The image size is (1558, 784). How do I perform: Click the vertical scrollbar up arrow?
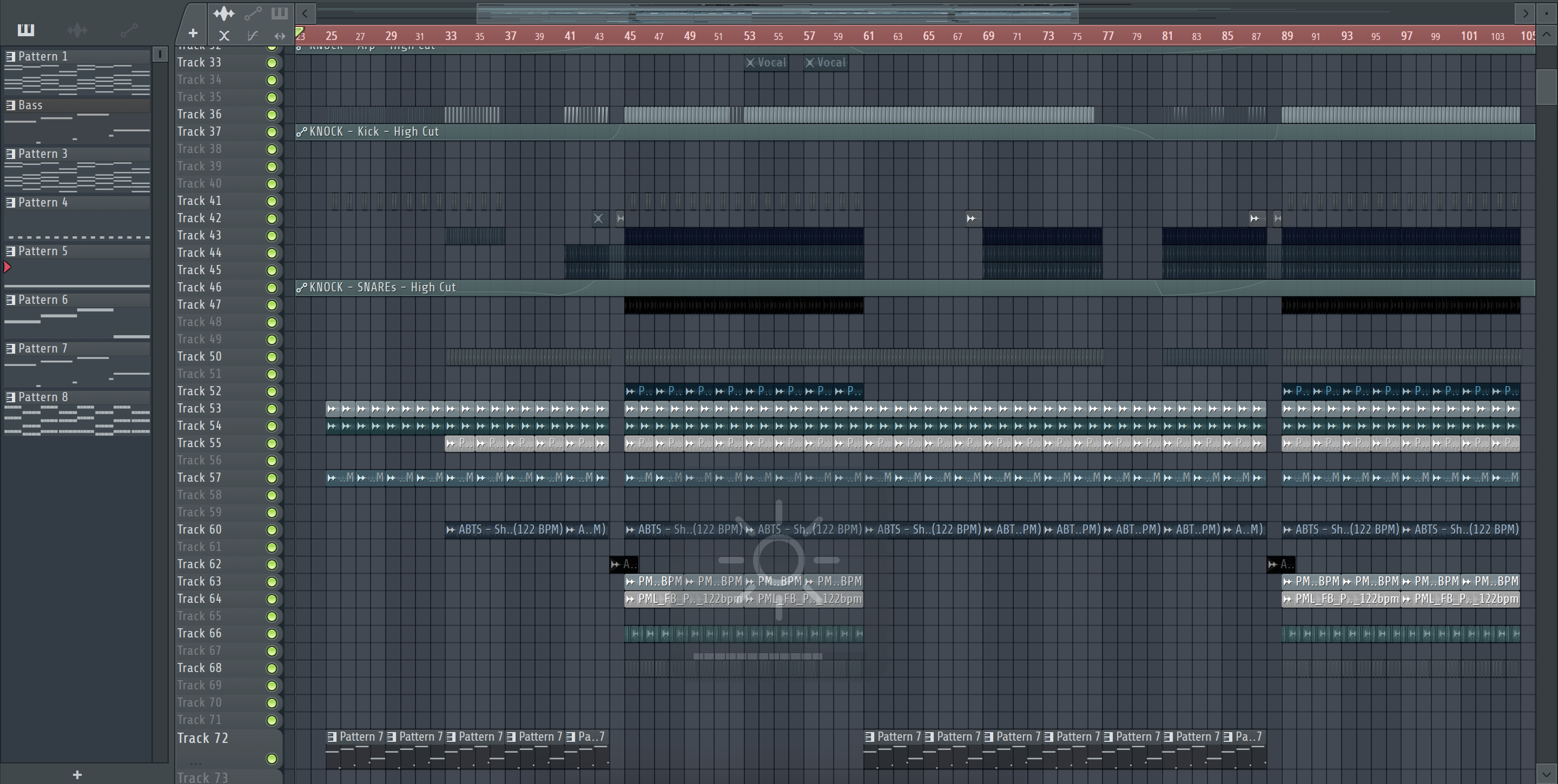point(1547,35)
